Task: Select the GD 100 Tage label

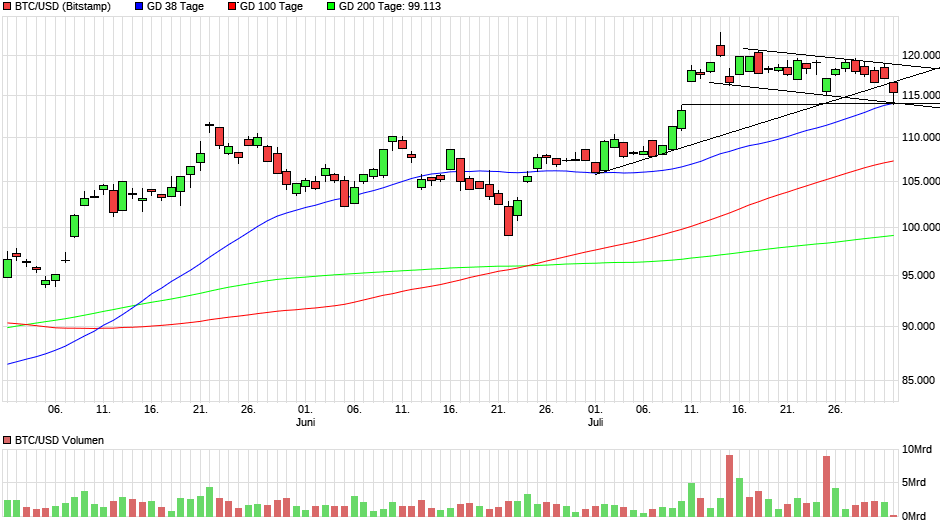Action: [271, 7]
